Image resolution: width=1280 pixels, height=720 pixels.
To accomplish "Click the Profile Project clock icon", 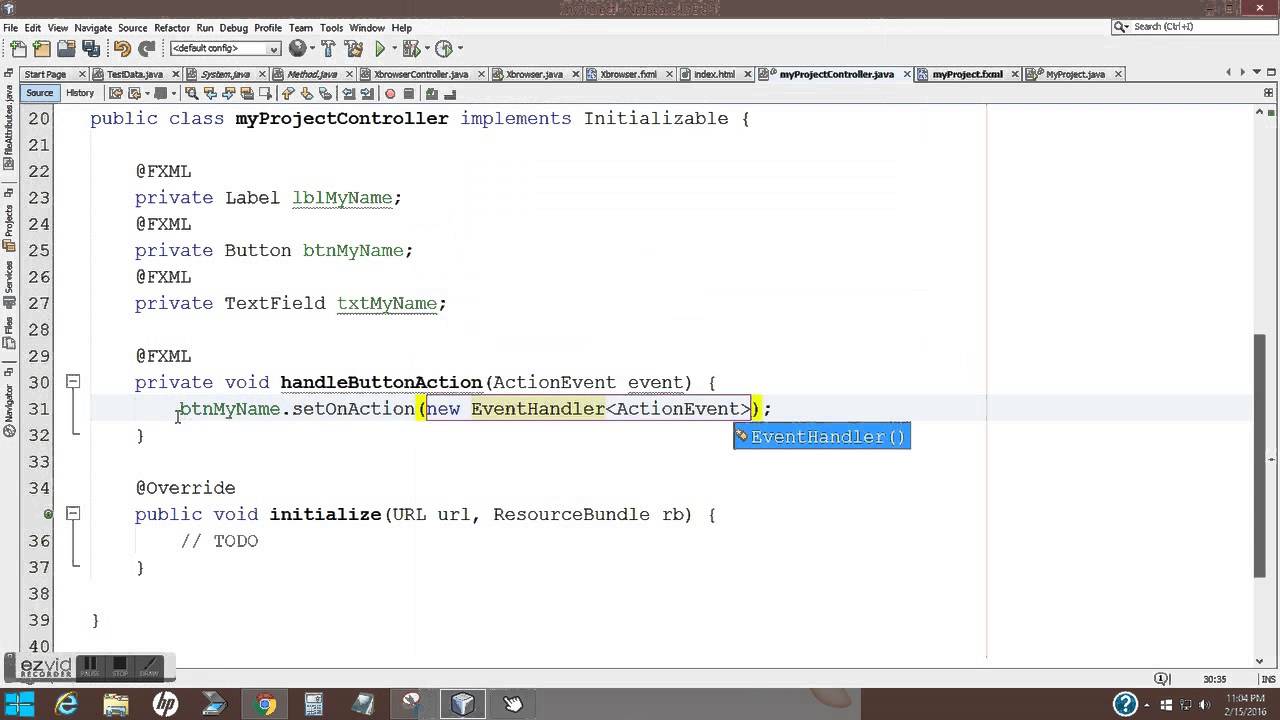I will tap(444, 48).
